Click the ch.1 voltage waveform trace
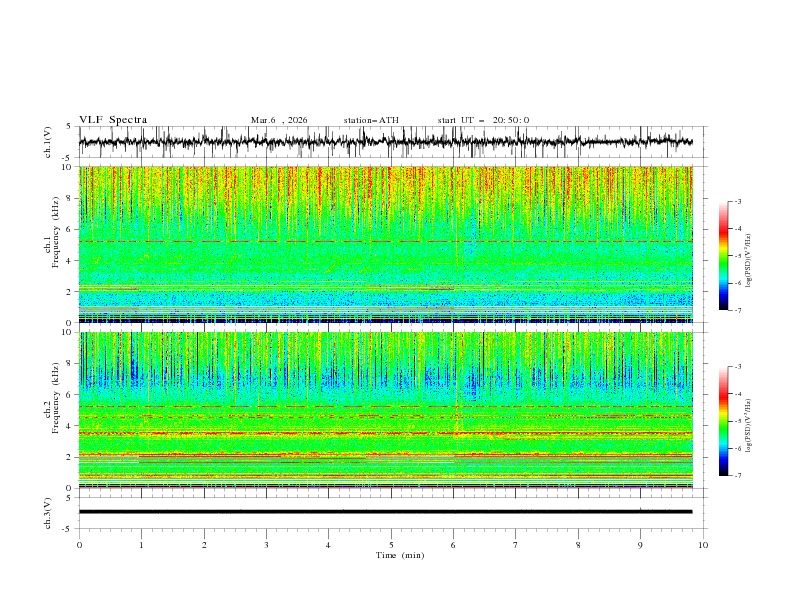 pos(385,142)
